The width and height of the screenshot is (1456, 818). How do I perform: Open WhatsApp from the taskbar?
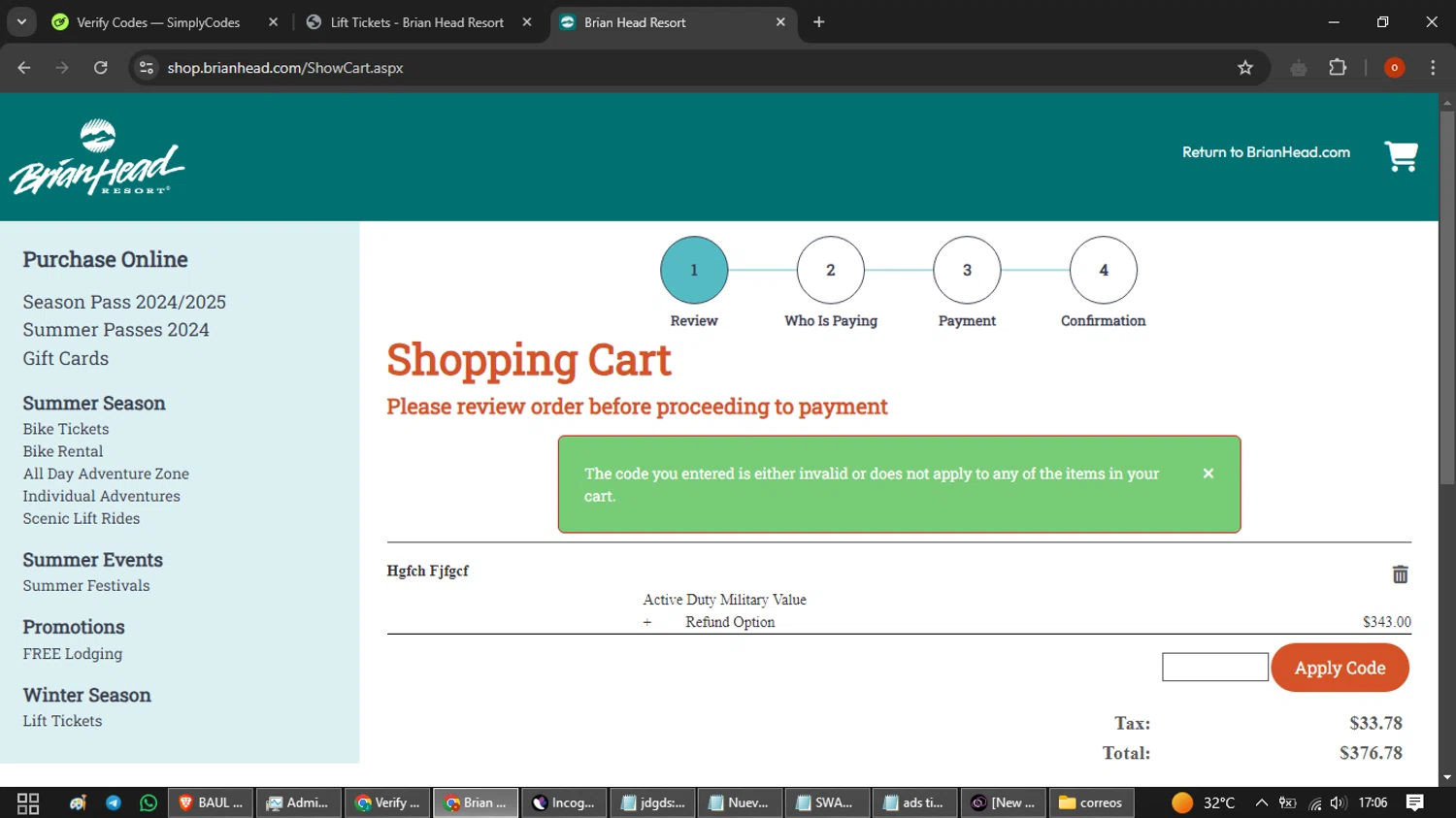[149, 802]
